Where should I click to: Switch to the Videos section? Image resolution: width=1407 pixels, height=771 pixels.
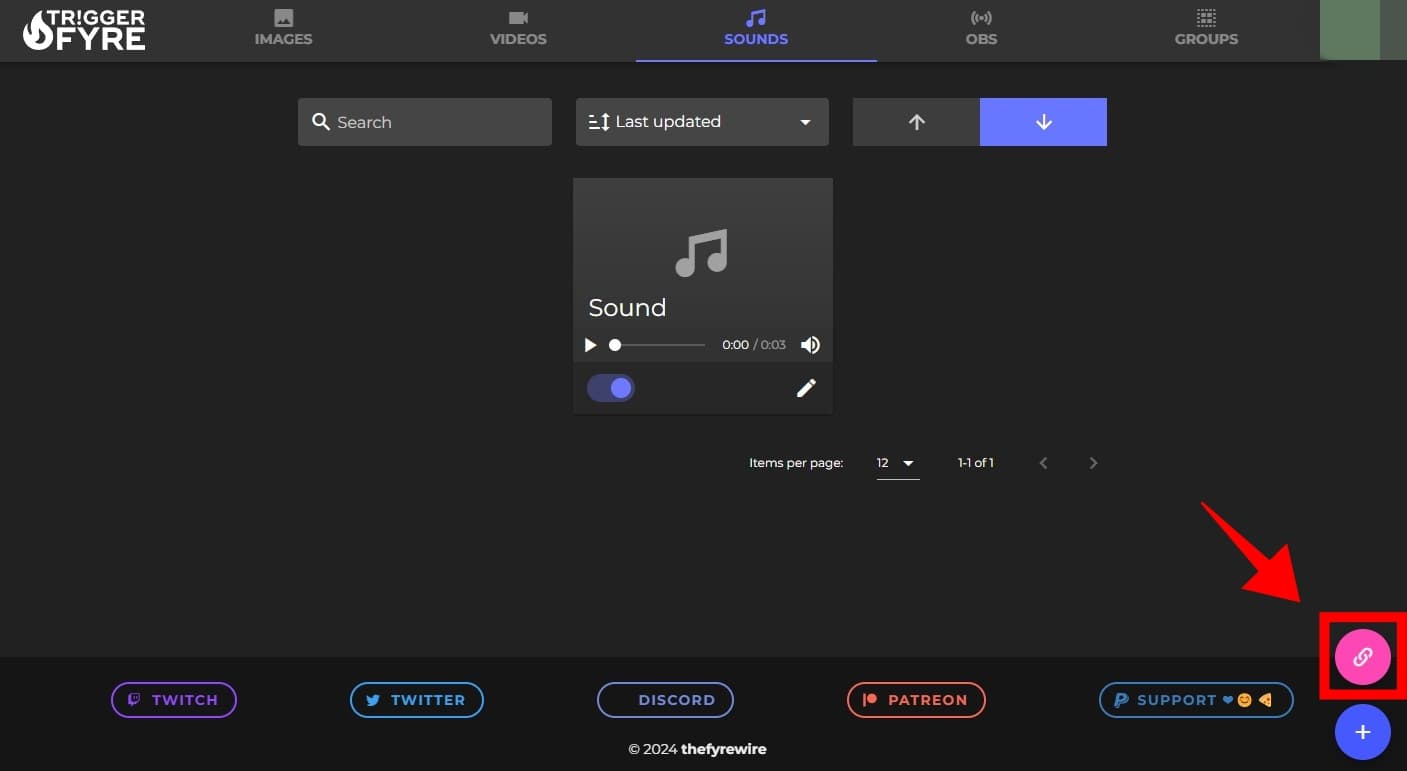[517, 30]
